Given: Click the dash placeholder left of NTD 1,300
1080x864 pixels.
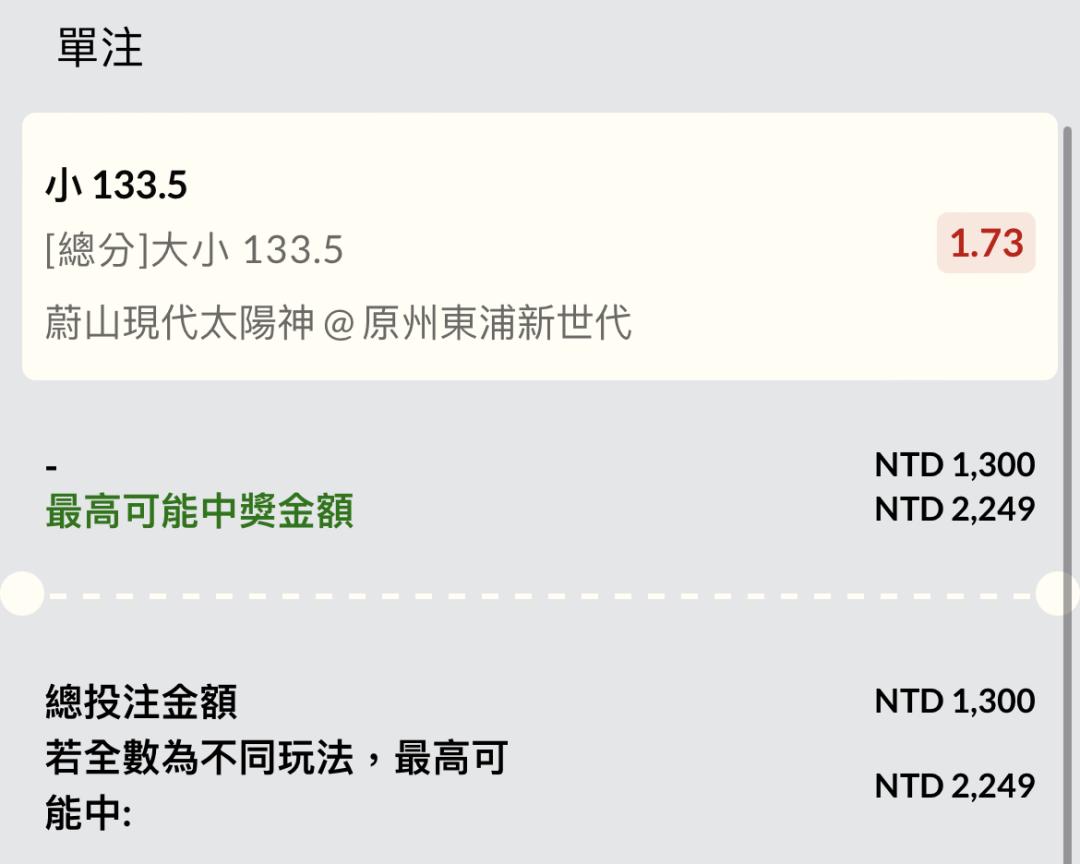Looking at the screenshot, I should point(52,468).
